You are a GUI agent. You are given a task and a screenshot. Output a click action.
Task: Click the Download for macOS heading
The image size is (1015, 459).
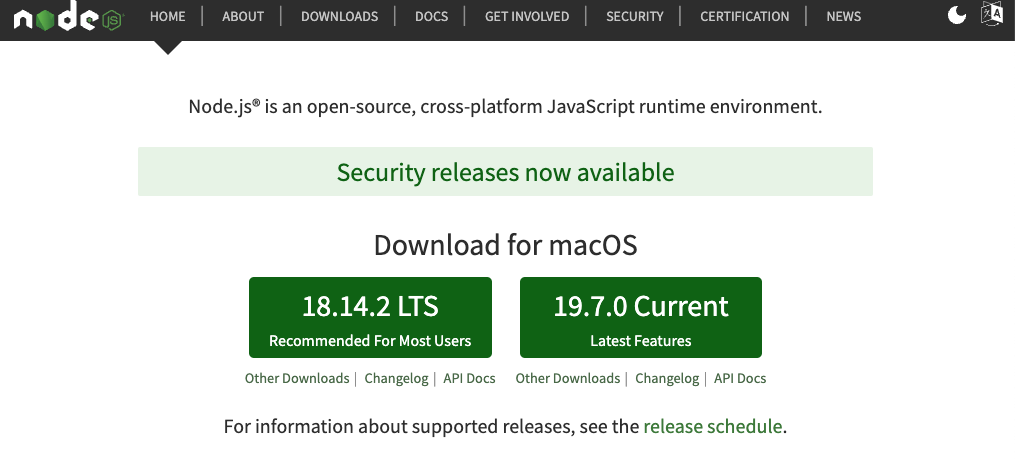click(506, 245)
